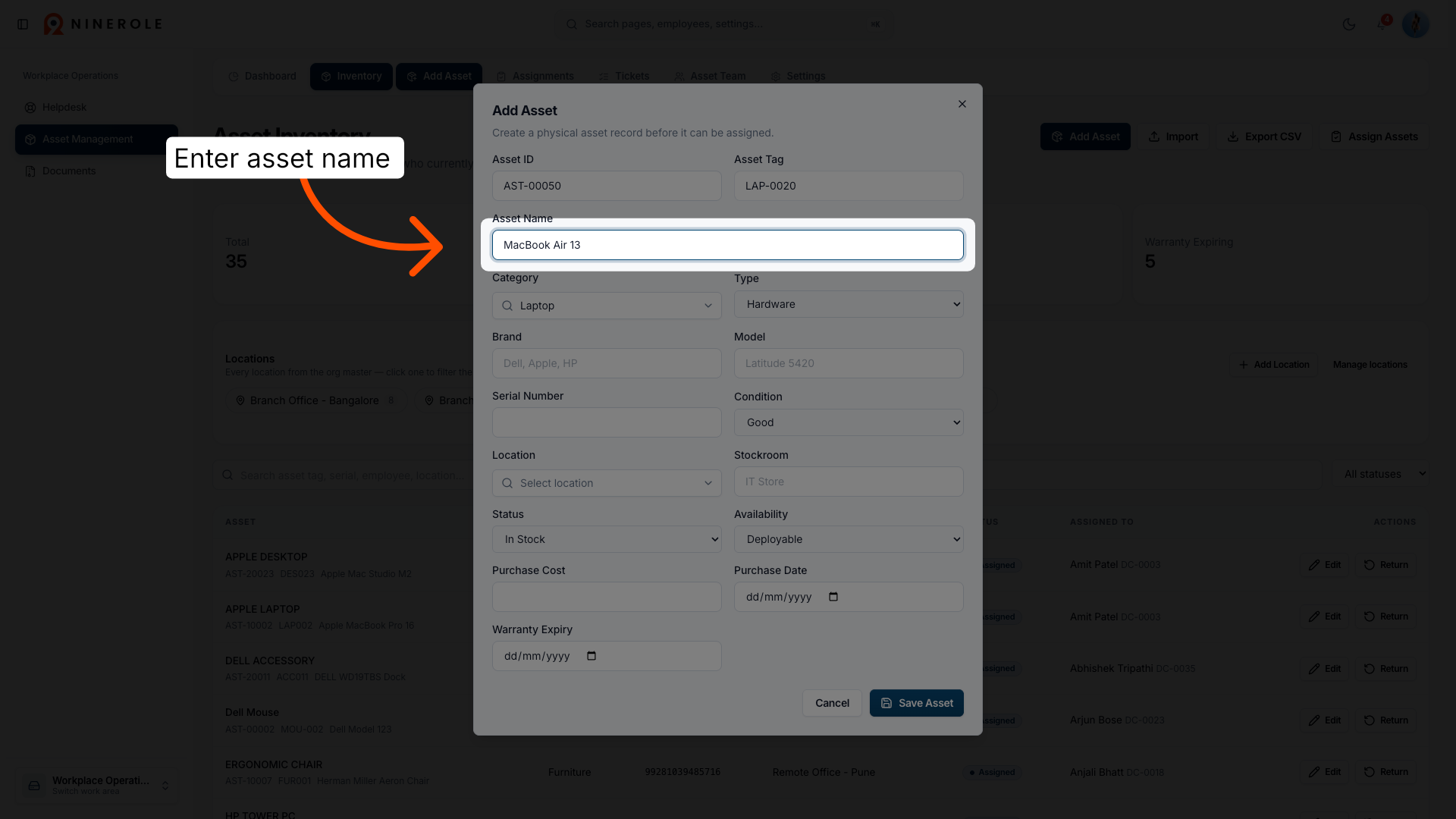Focus the Brand input field
The height and width of the screenshot is (819, 1456).
pyautogui.click(x=607, y=363)
